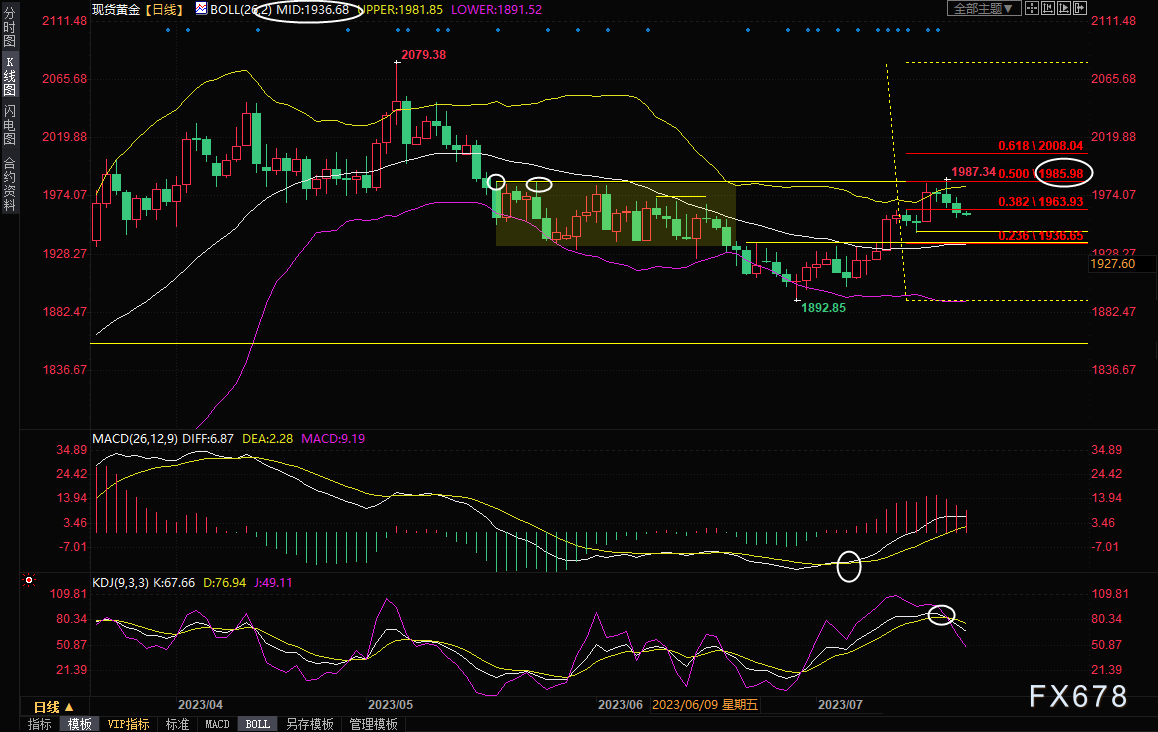Select the K线图 sidebar tab
This screenshot has height=732, width=1158.
pos(9,77)
